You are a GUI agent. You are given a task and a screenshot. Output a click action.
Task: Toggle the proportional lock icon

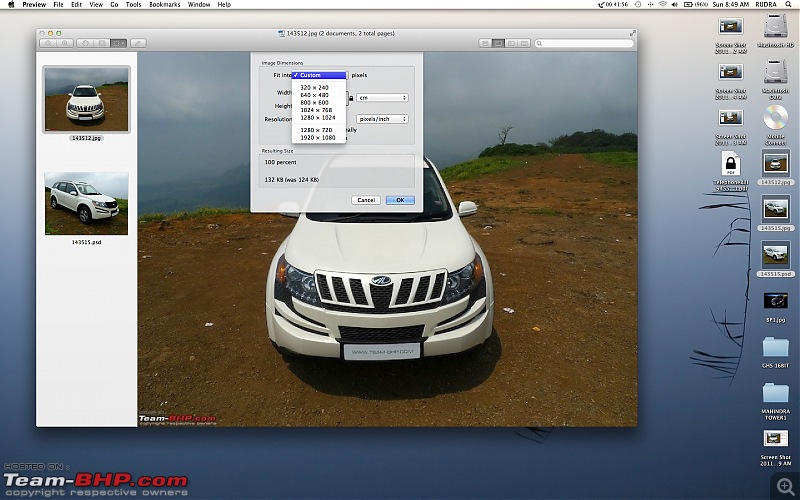(x=351, y=98)
